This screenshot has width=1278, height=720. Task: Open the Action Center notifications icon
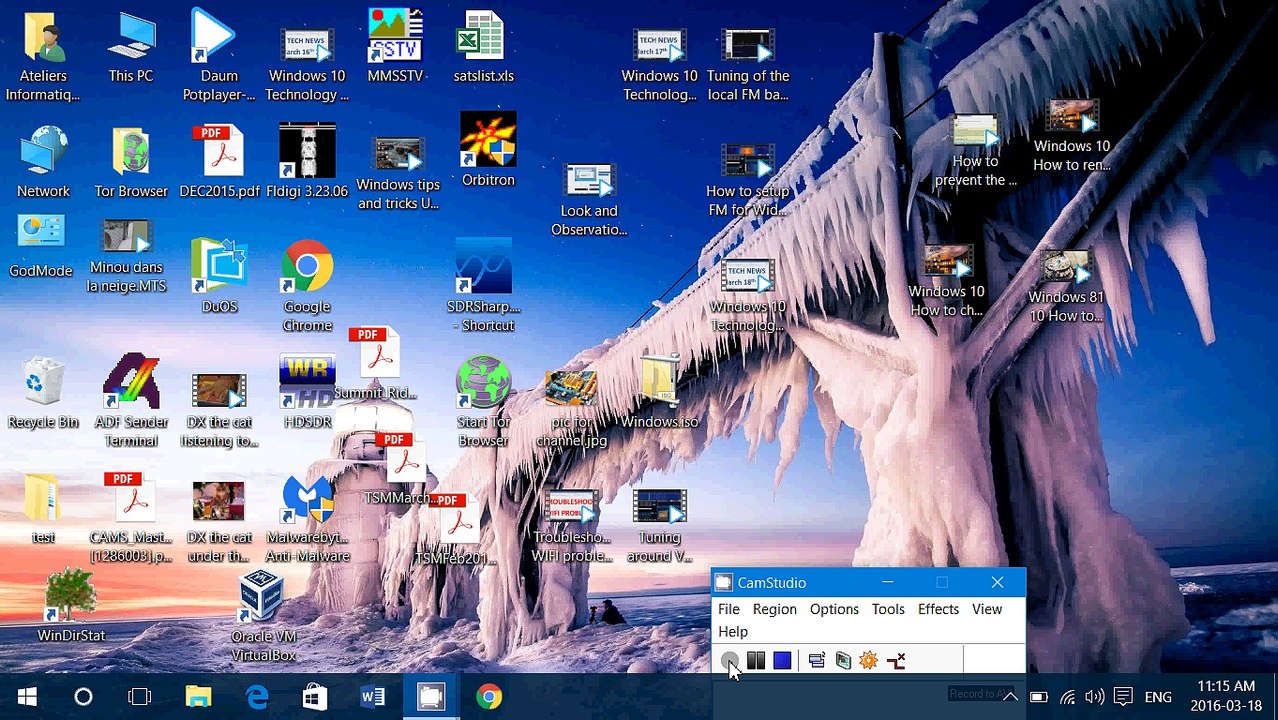point(1123,697)
